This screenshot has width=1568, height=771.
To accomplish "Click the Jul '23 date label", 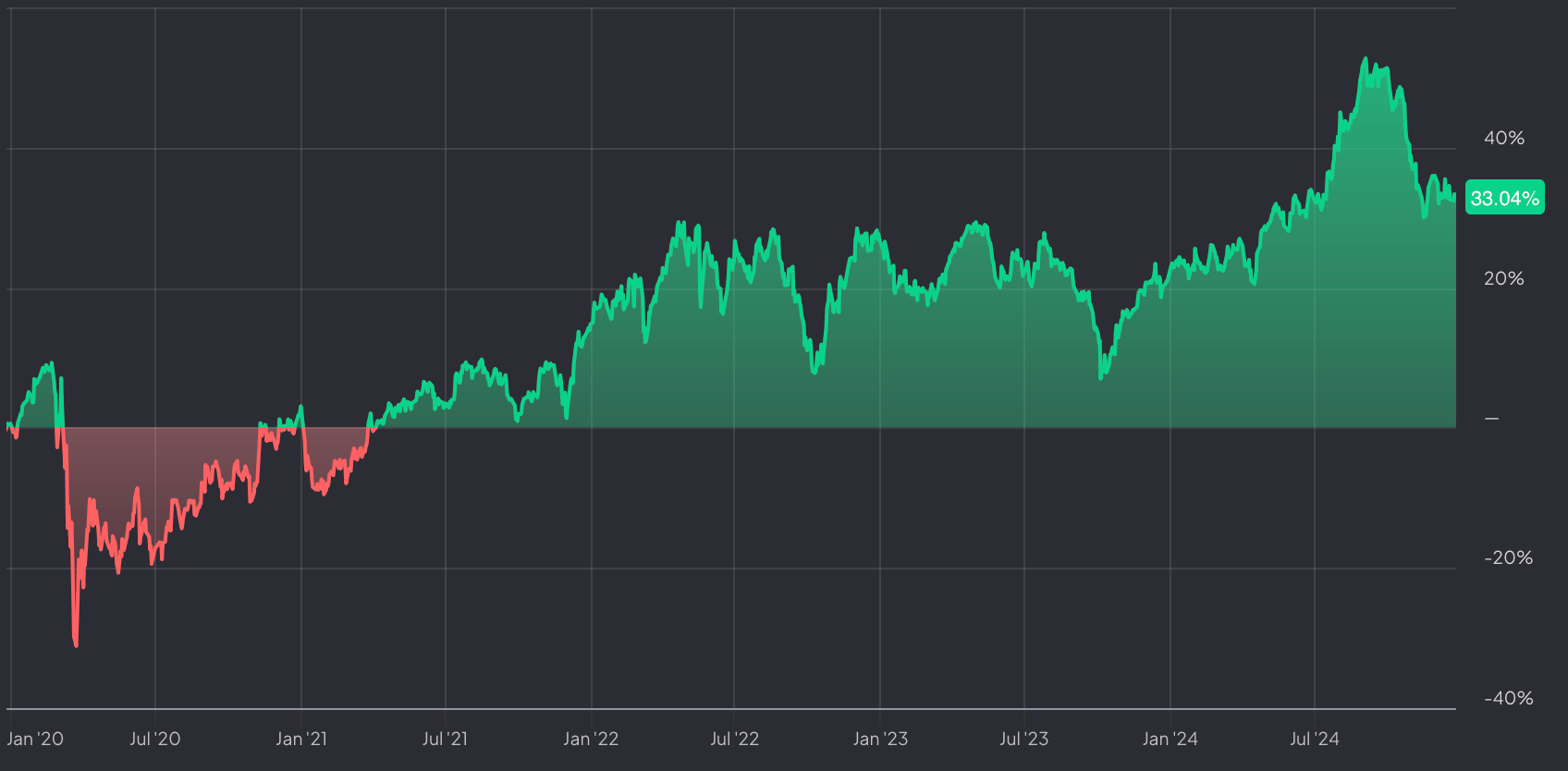I will tap(1024, 739).
